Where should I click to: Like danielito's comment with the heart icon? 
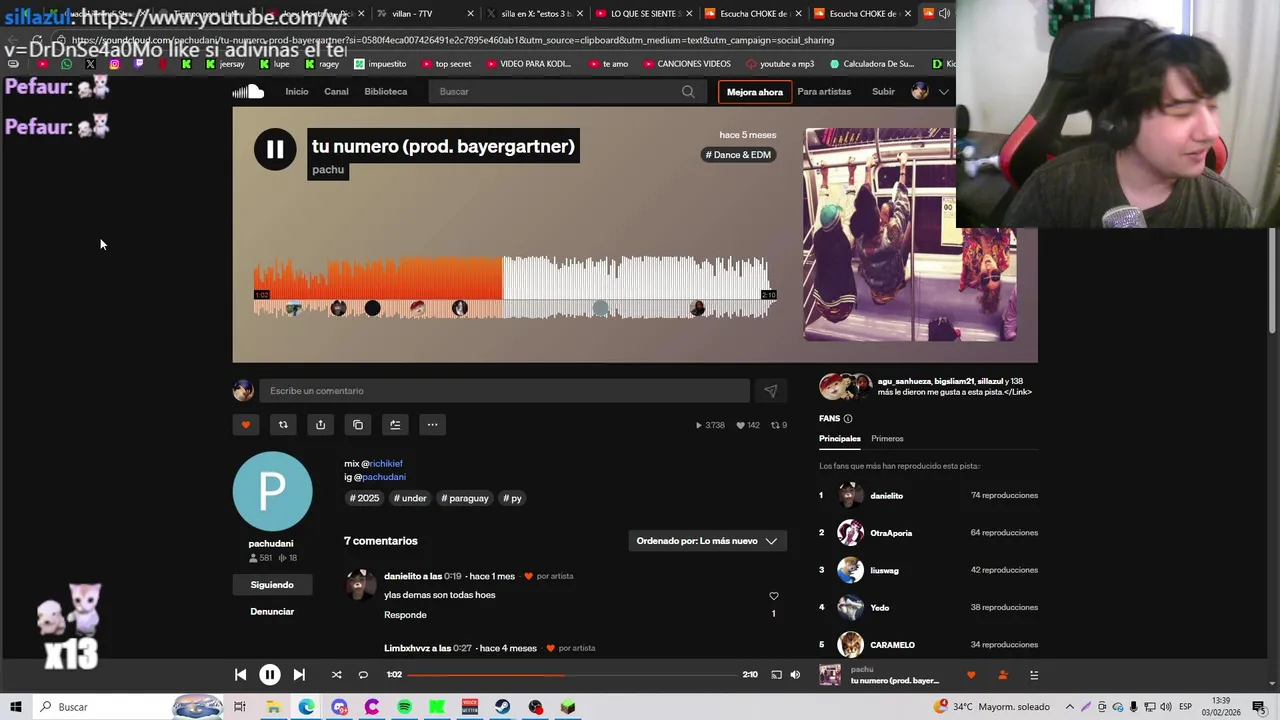[x=773, y=596]
